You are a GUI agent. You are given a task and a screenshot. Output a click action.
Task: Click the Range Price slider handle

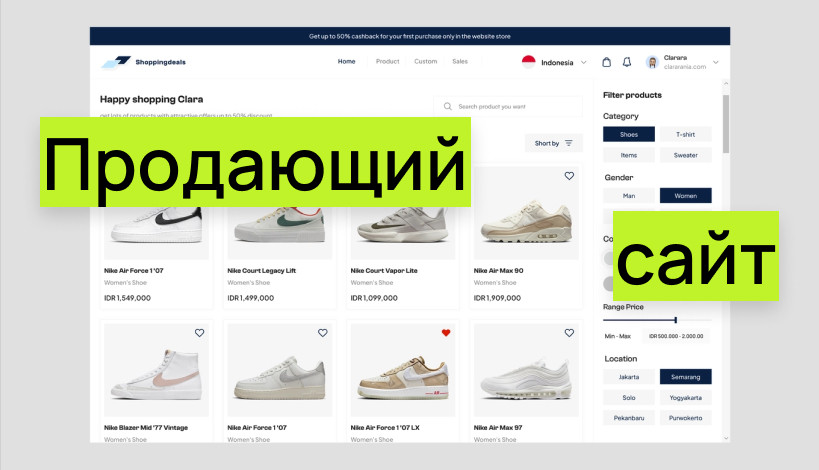point(676,320)
